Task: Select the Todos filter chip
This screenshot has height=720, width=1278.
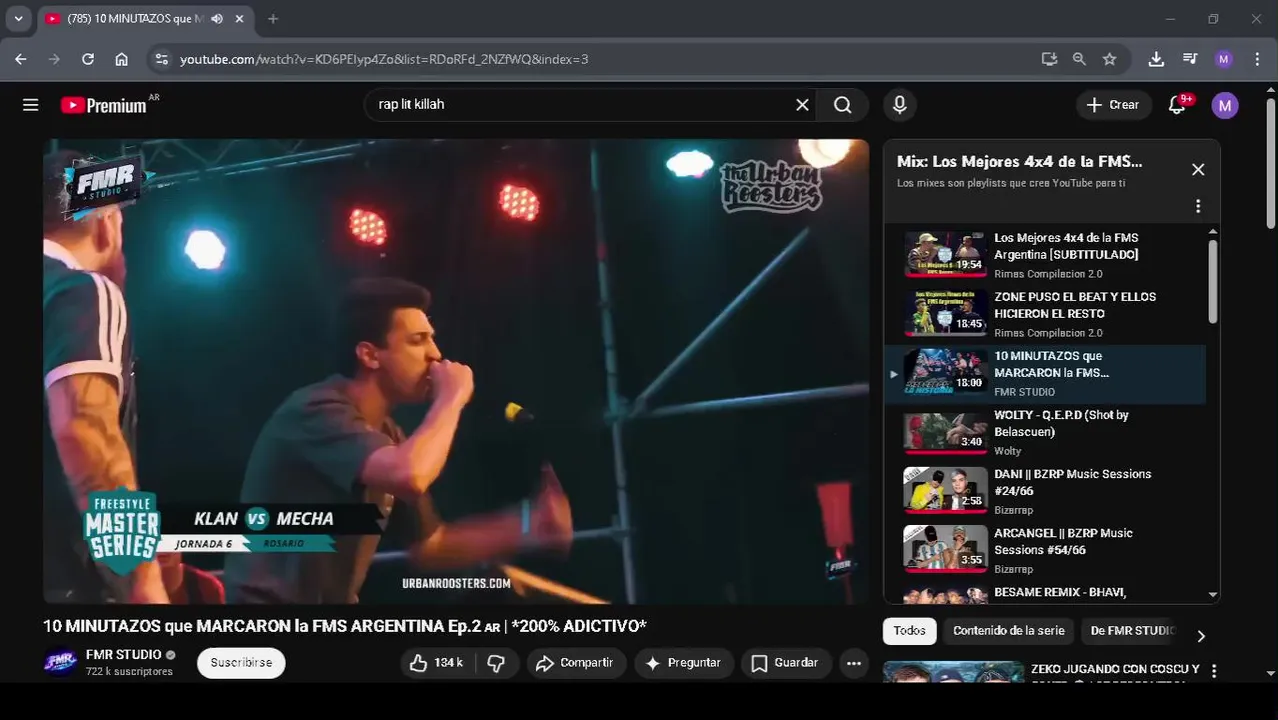Action: pyautogui.click(x=909, y=631)
